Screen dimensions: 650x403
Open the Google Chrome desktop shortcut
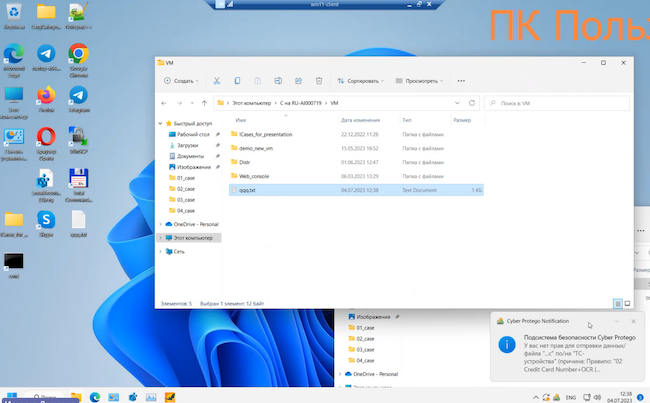[78, 60]
